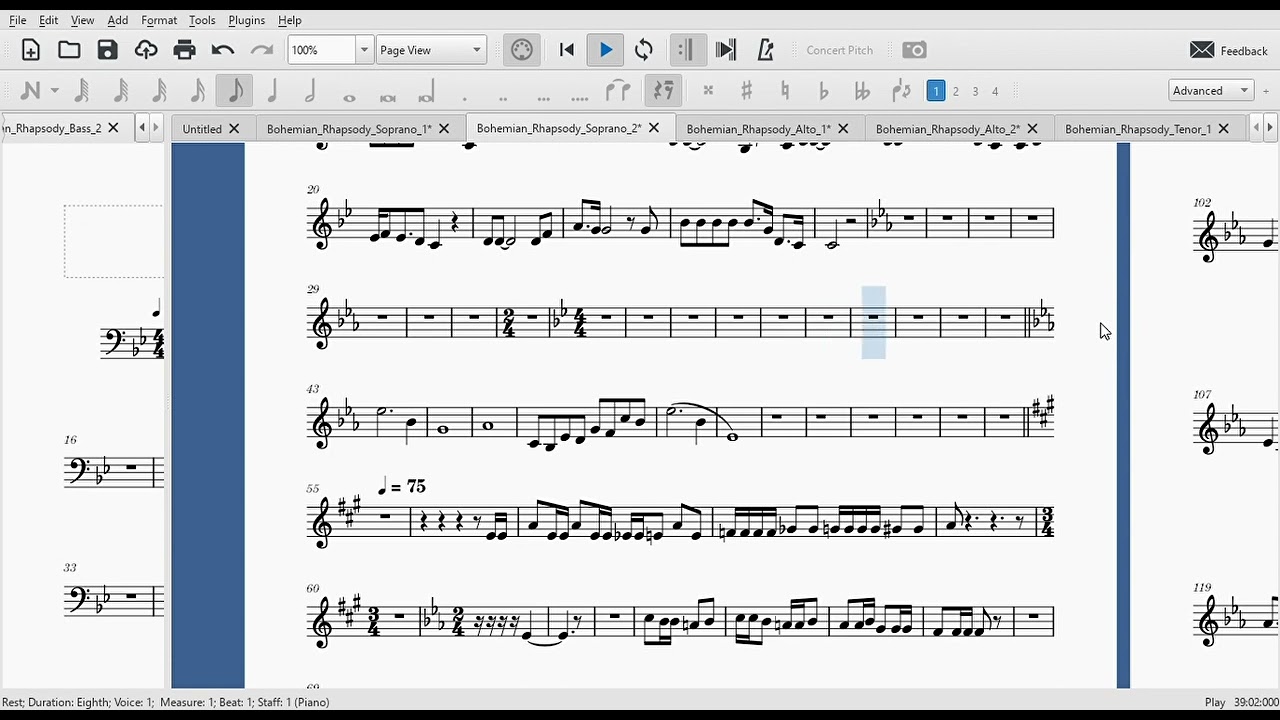The image size is (1280, 720).
Task: Upload the score online via the cloud icon
Action: [x=146, y=50]
